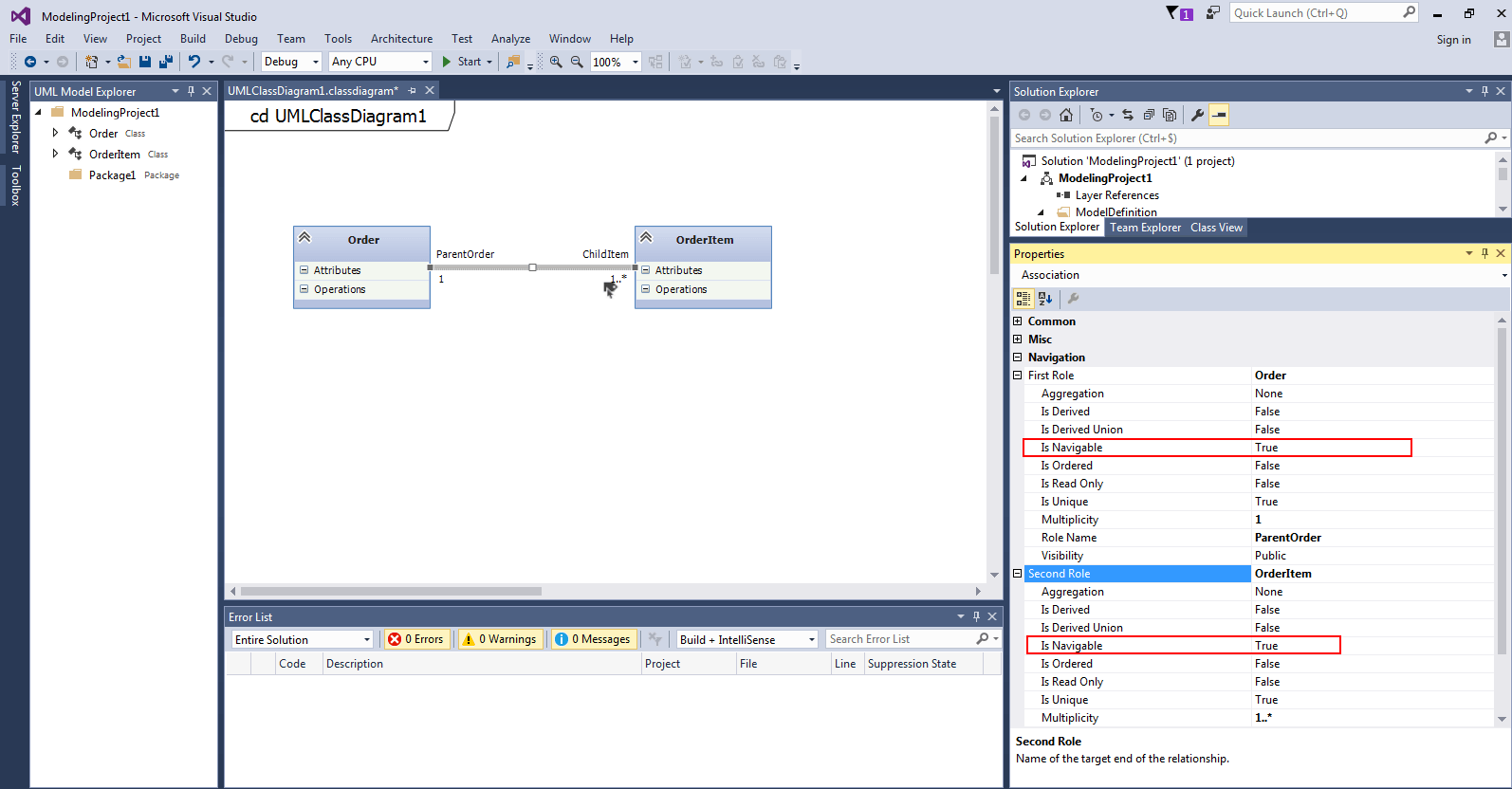
Task: Click Collapse All icon in Solution Explorer
Action: click(1149, 115)
